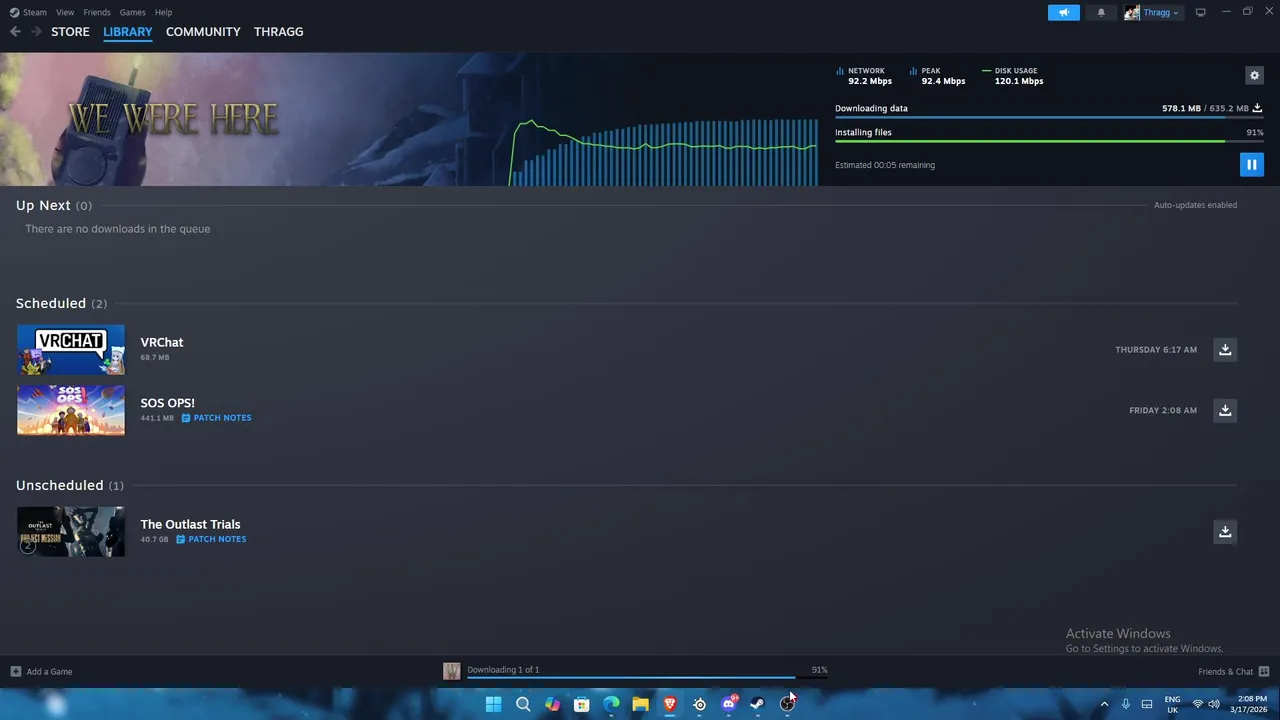Click the VRChat title text

pyautogui.click(x=162, y=342)
